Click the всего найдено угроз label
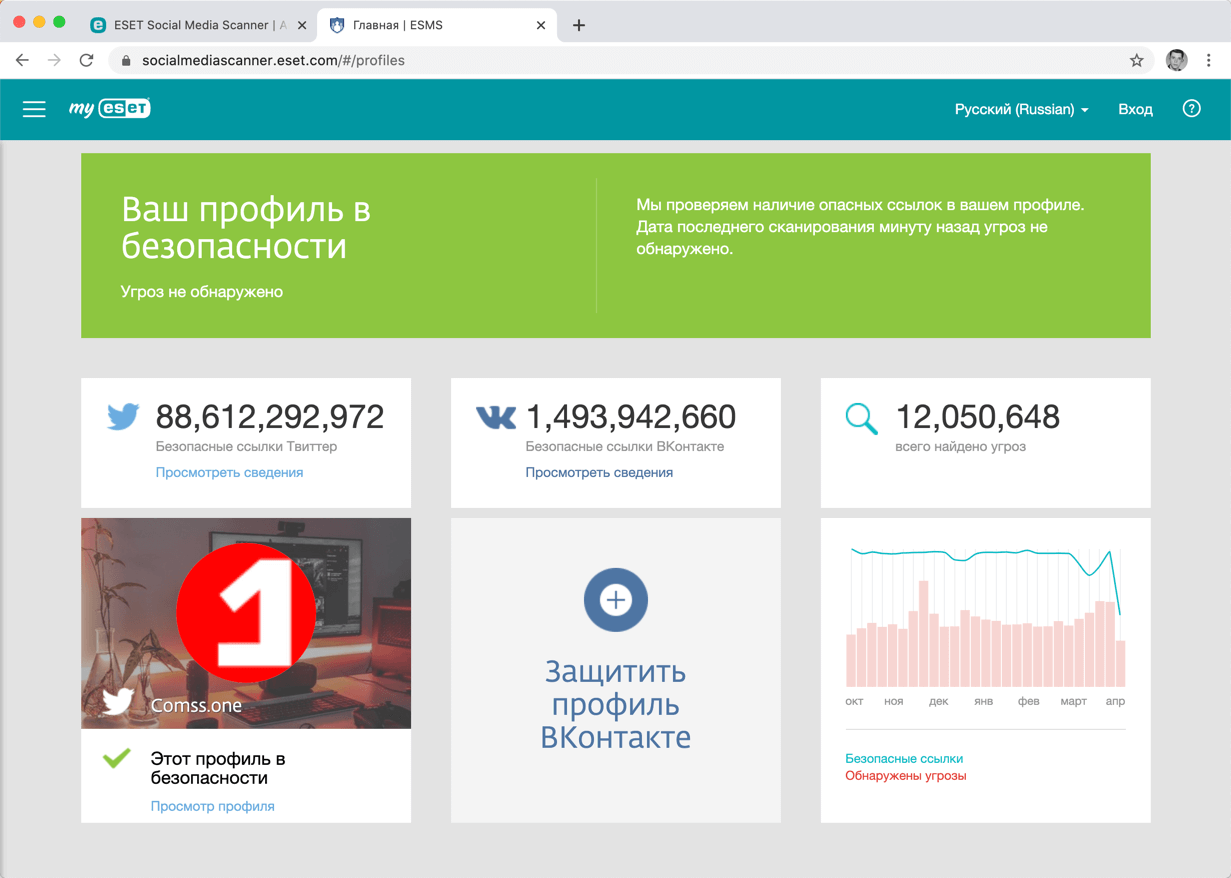 [960, 446]
